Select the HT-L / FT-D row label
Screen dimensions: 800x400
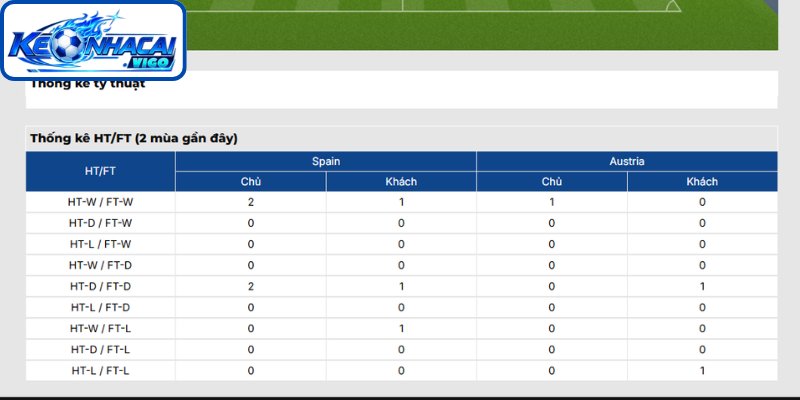click(101, 308)
